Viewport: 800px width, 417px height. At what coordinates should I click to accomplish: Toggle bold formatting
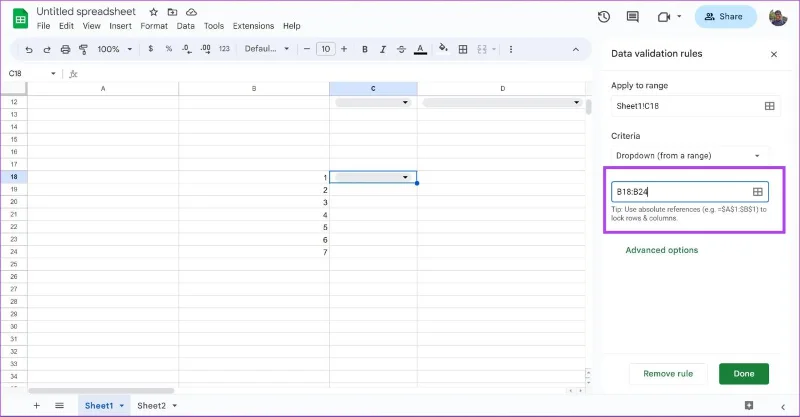coord(365,49)
